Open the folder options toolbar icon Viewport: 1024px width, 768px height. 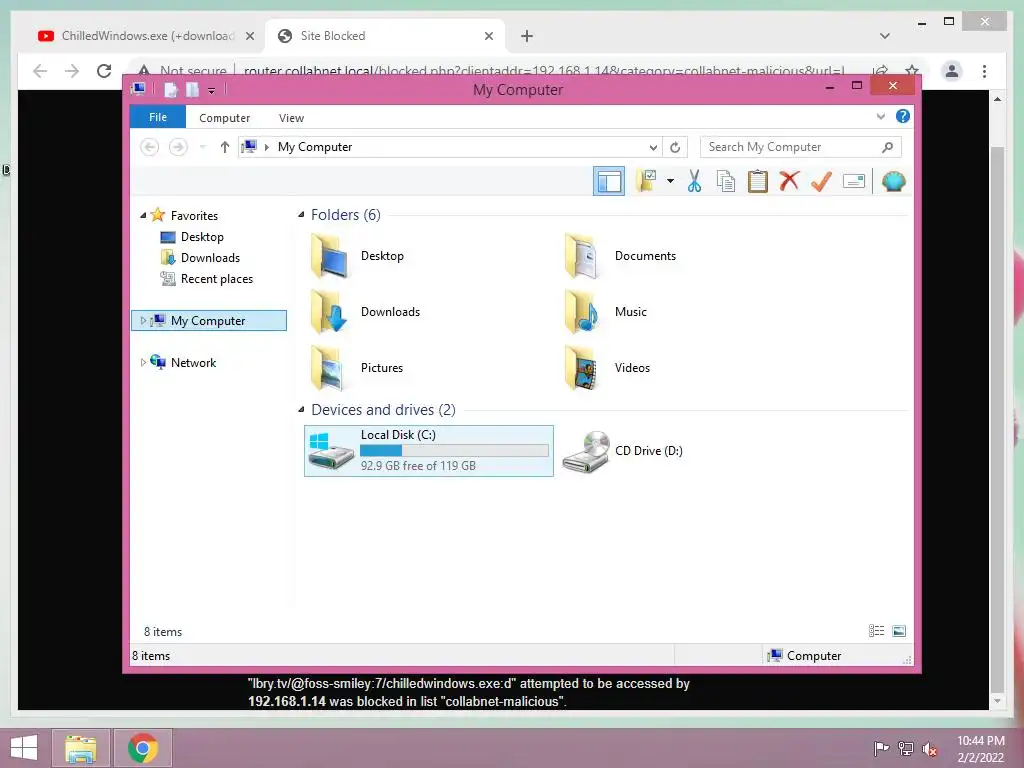pos(647,181)
